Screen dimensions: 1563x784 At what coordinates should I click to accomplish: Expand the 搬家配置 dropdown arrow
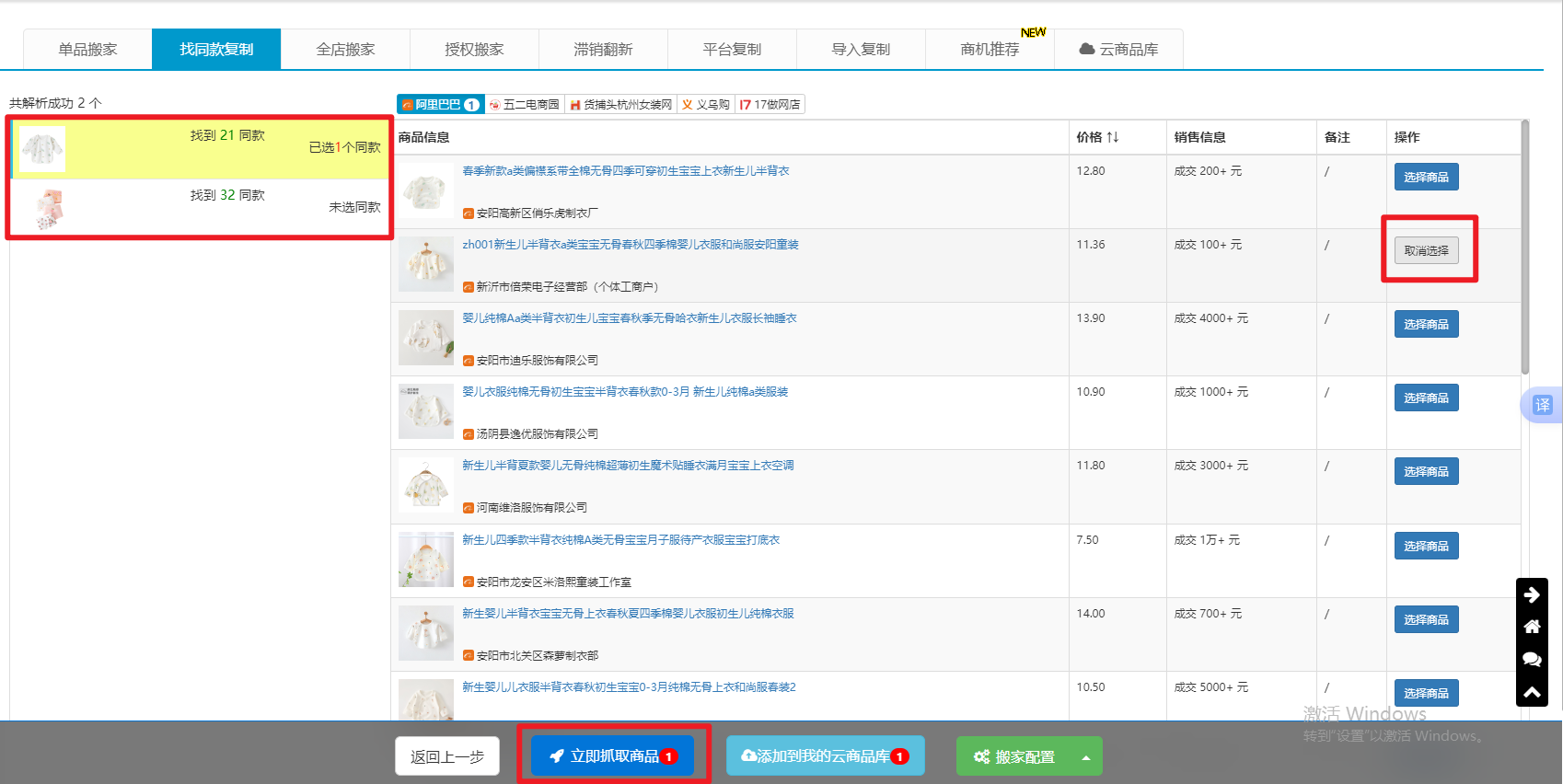coord(1086,757)
